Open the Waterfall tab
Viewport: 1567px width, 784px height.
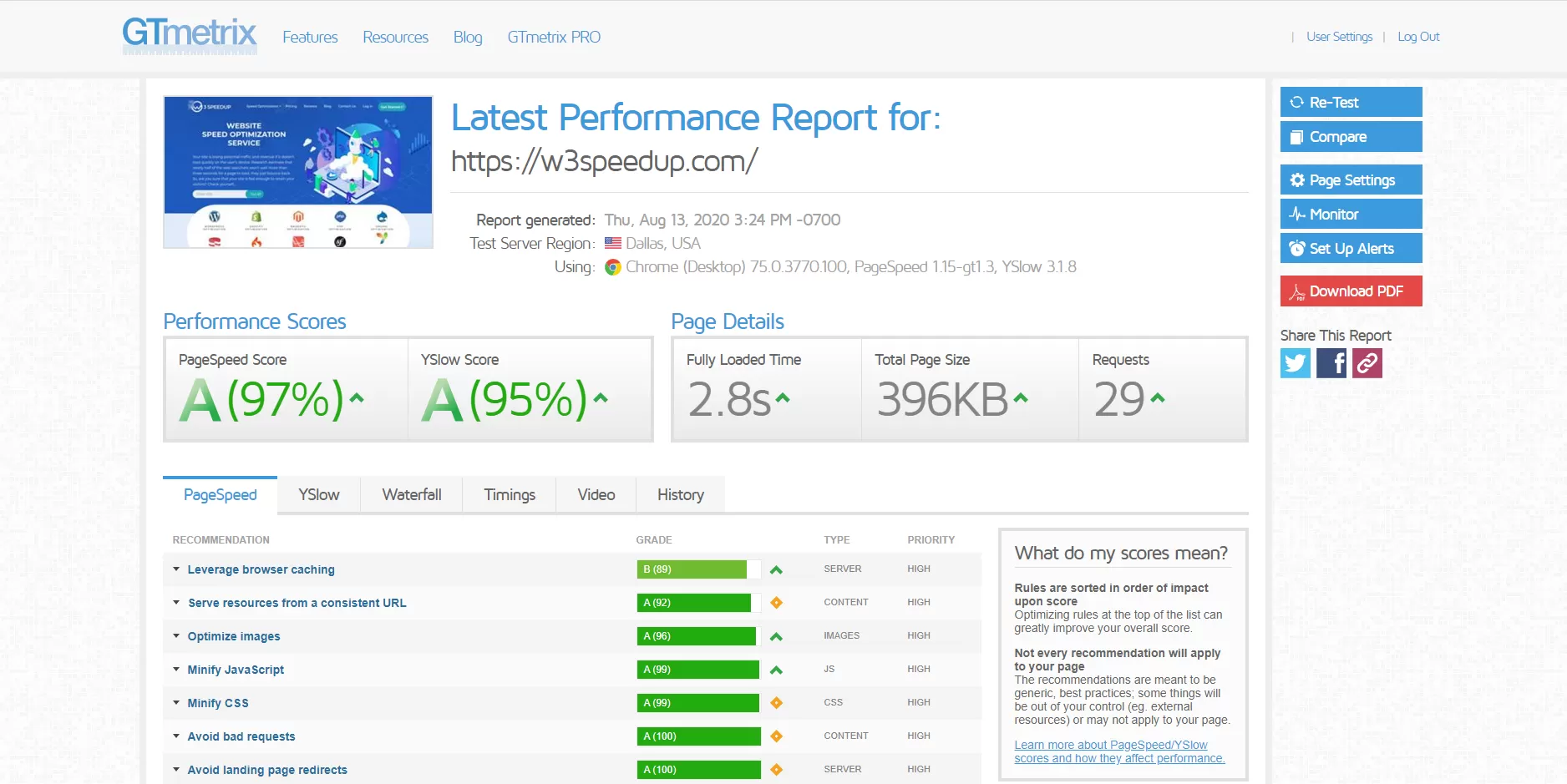coord(412,495)
